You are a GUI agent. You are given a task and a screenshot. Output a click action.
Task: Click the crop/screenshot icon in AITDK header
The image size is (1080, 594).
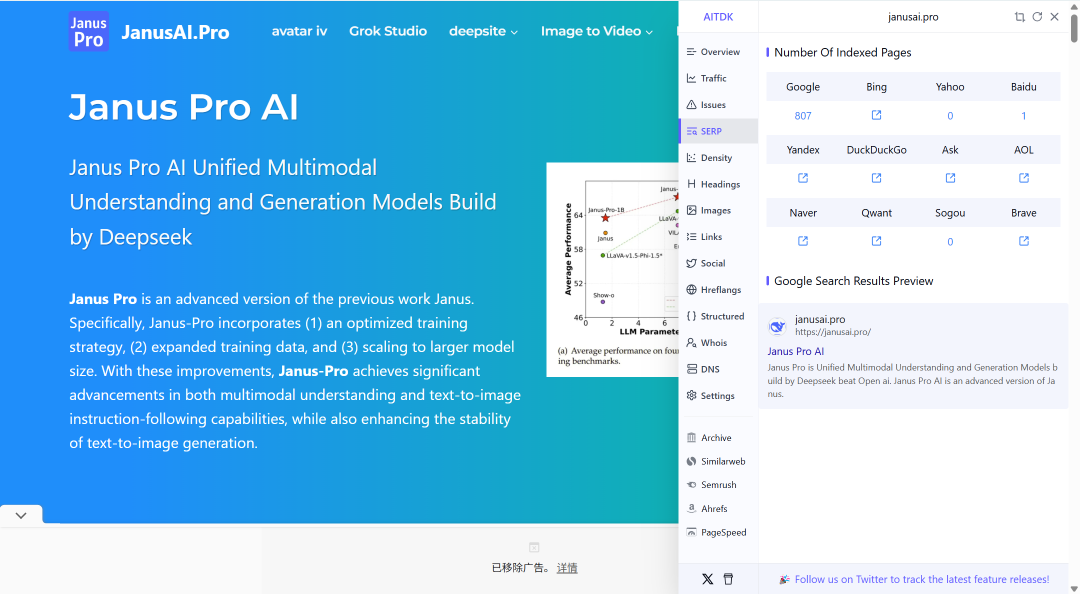click(1019, 17)
